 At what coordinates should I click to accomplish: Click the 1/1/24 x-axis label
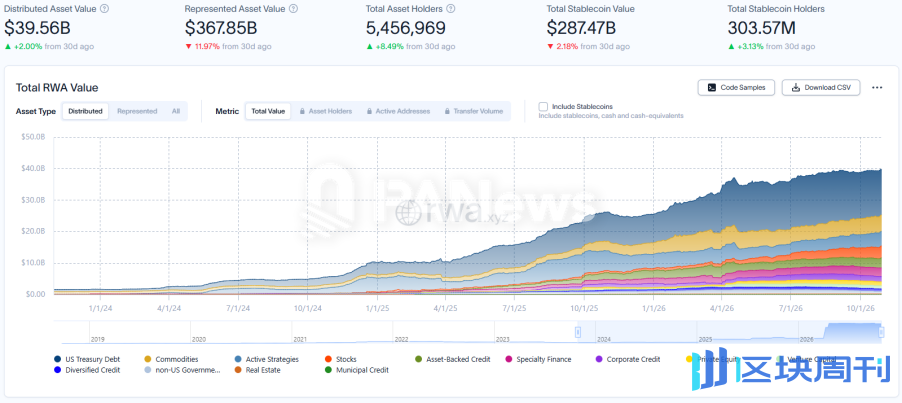(x=100, y=308)
